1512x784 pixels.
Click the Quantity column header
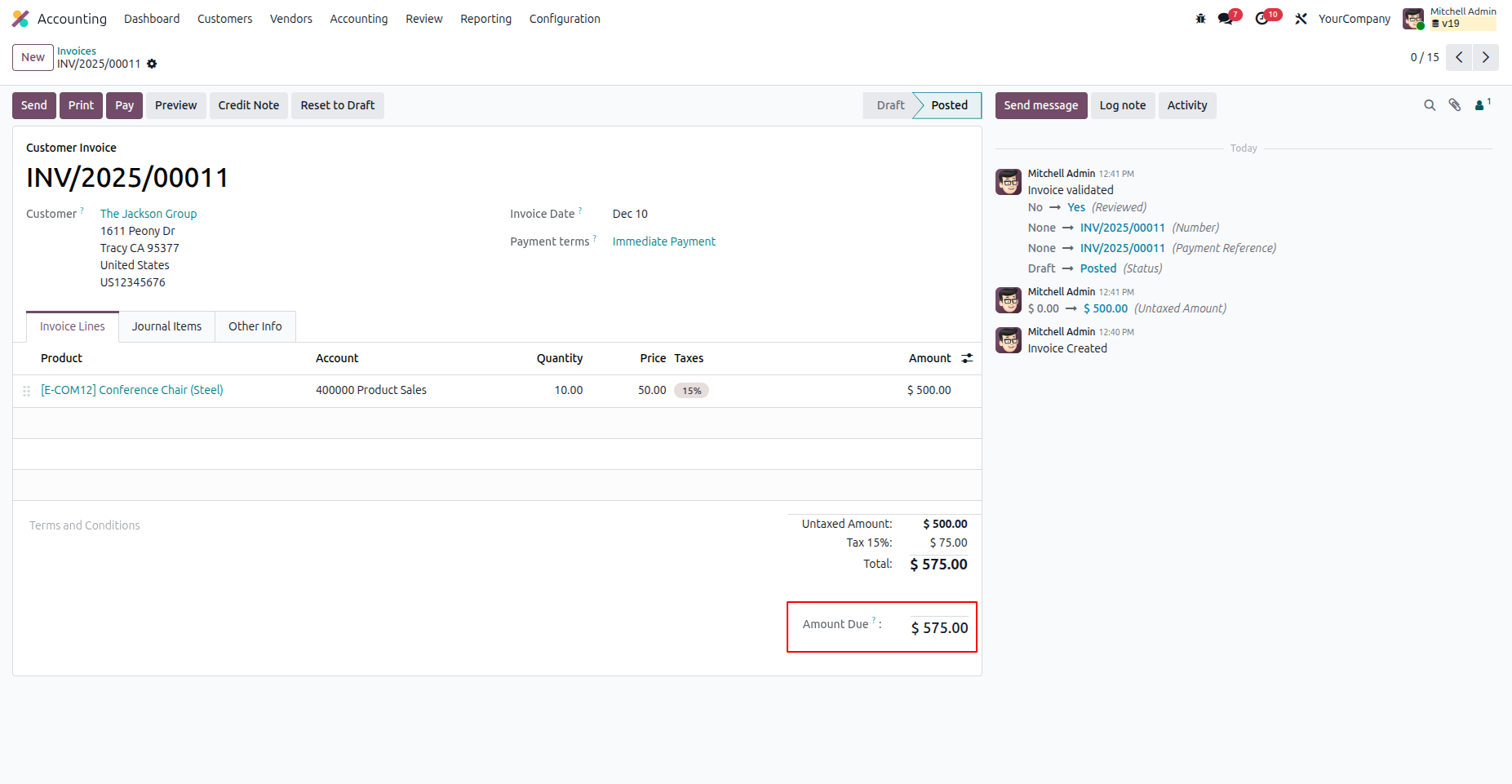(x=560, y=358)
